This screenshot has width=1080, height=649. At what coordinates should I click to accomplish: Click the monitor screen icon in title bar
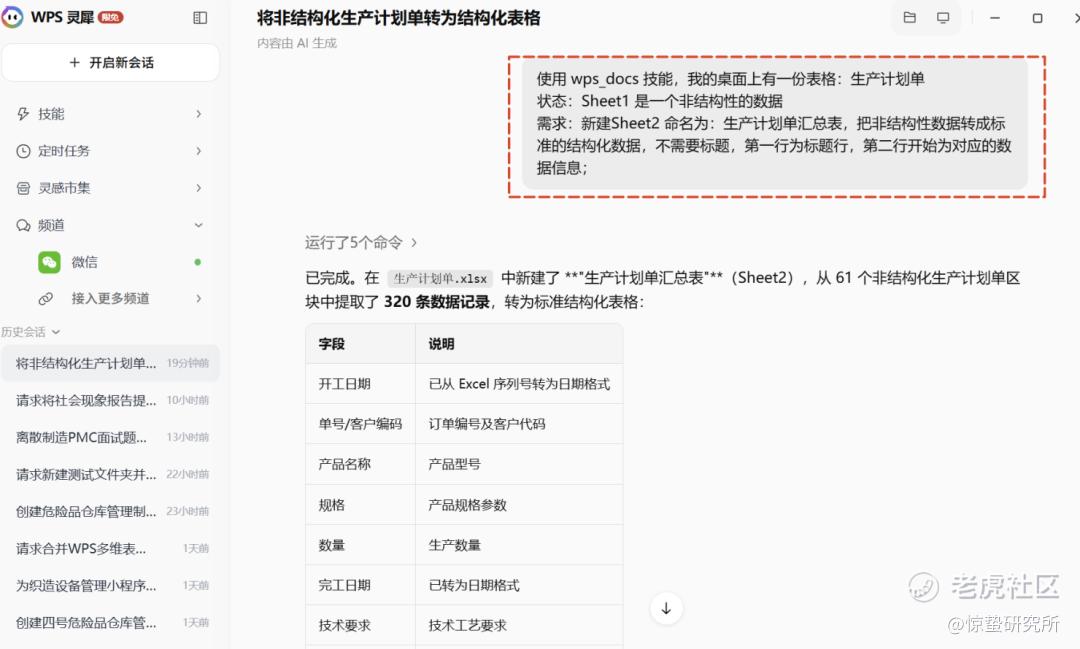coord(943,18)
